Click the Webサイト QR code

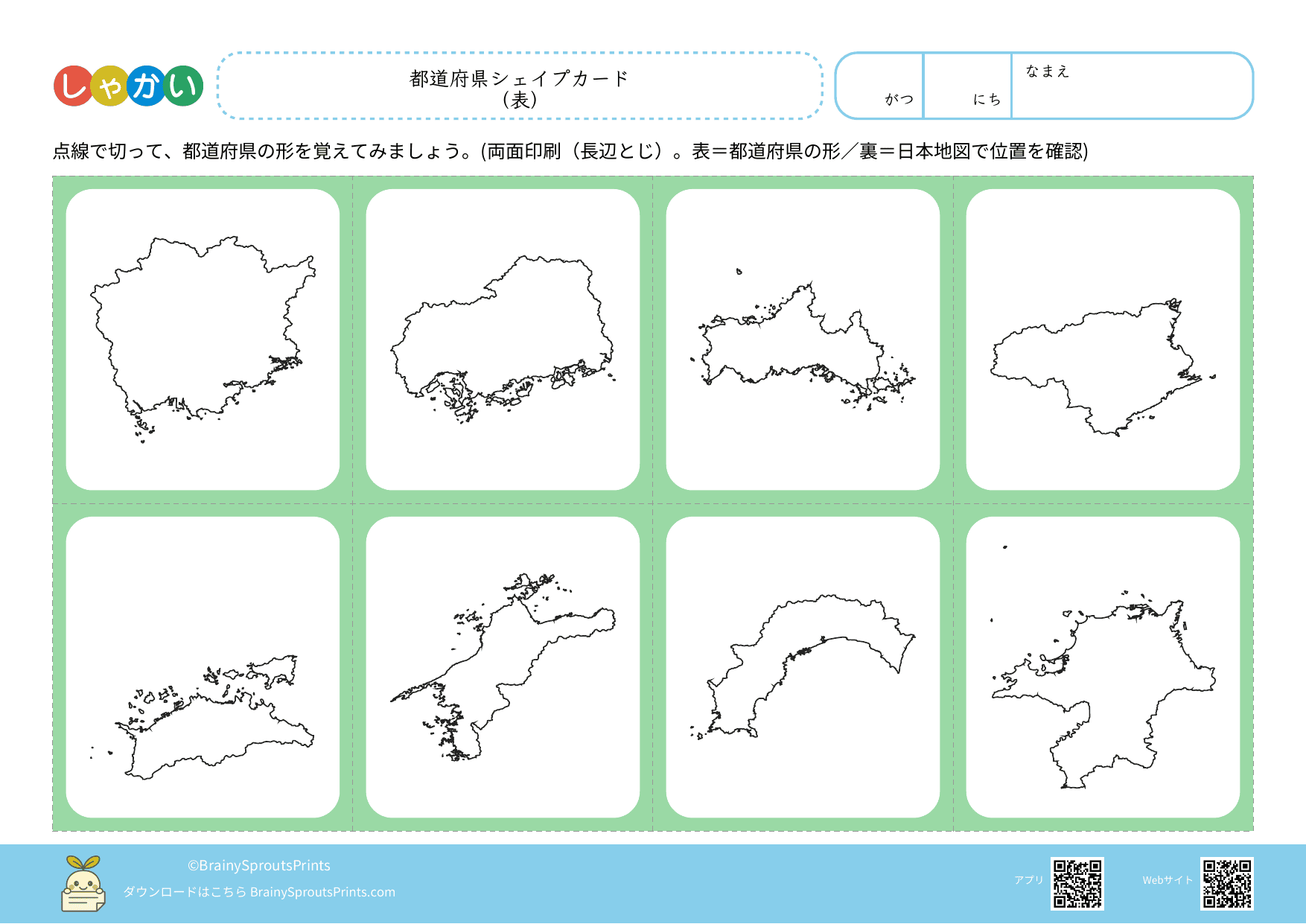pyautogui.click(x=1226, y=884)
